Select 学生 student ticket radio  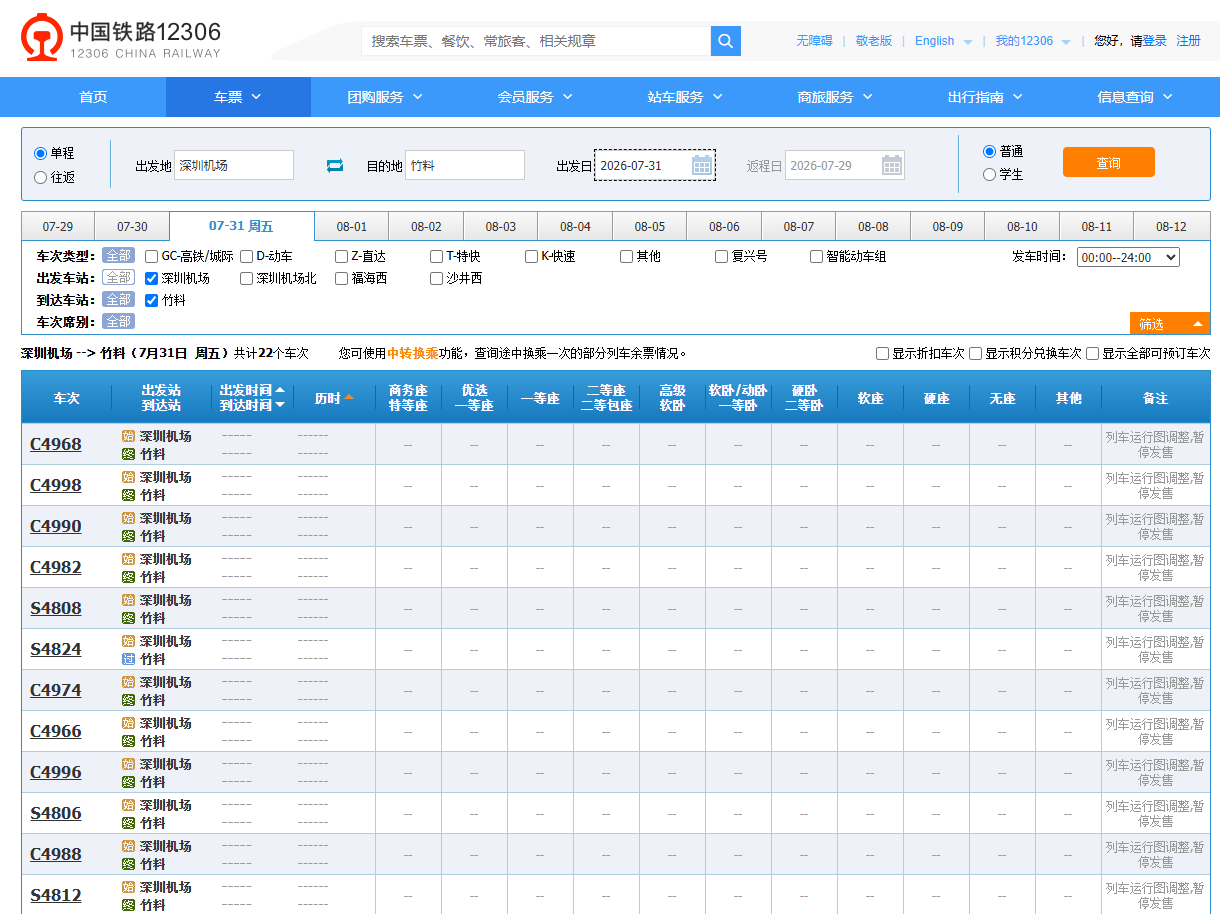click(990, 174)
